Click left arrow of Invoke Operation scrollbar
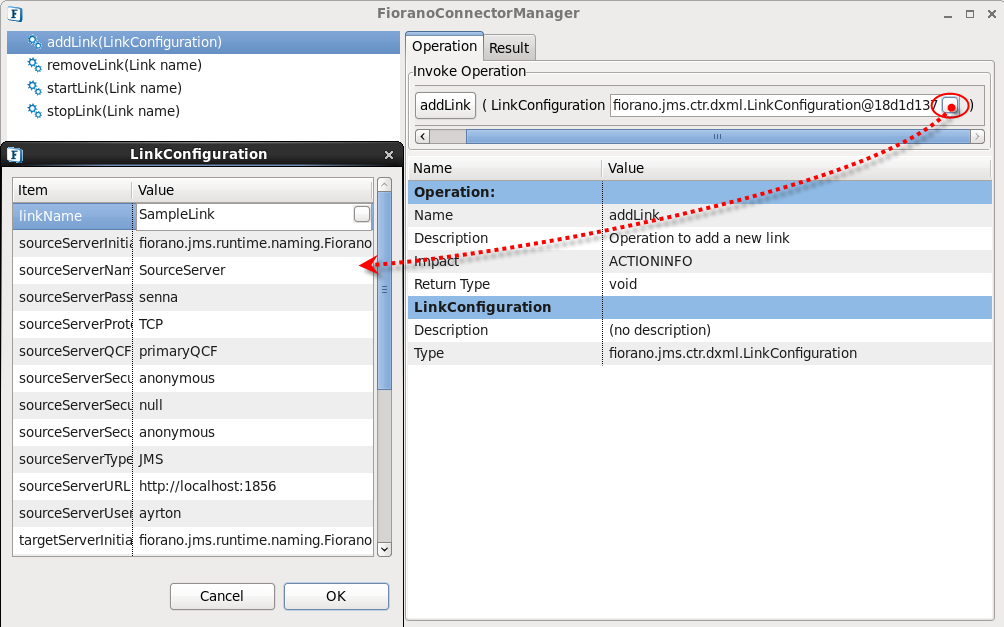The image size is (1004, 627). (423, 136)
